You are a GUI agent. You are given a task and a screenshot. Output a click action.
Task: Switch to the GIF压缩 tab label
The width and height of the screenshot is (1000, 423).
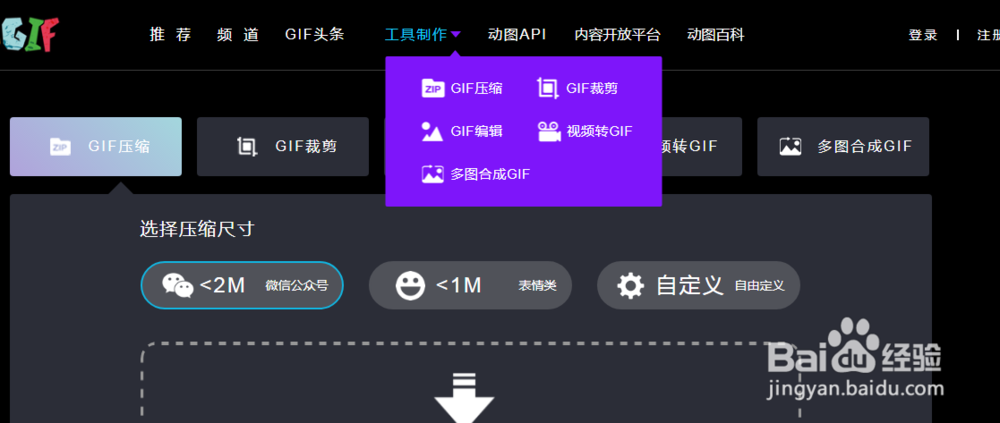[119, 147]
